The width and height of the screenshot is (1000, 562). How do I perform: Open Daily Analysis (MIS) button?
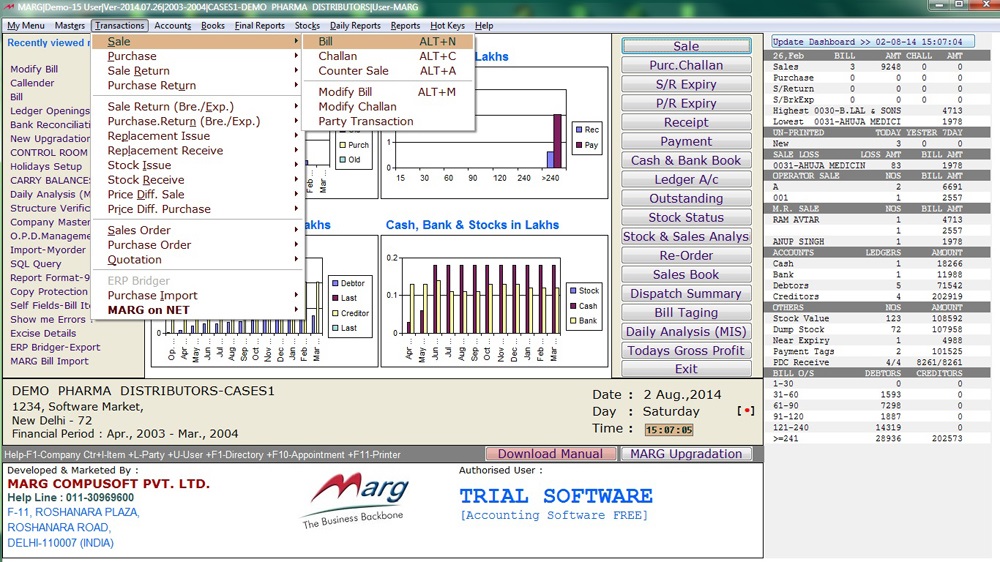[x=686, y=332]
